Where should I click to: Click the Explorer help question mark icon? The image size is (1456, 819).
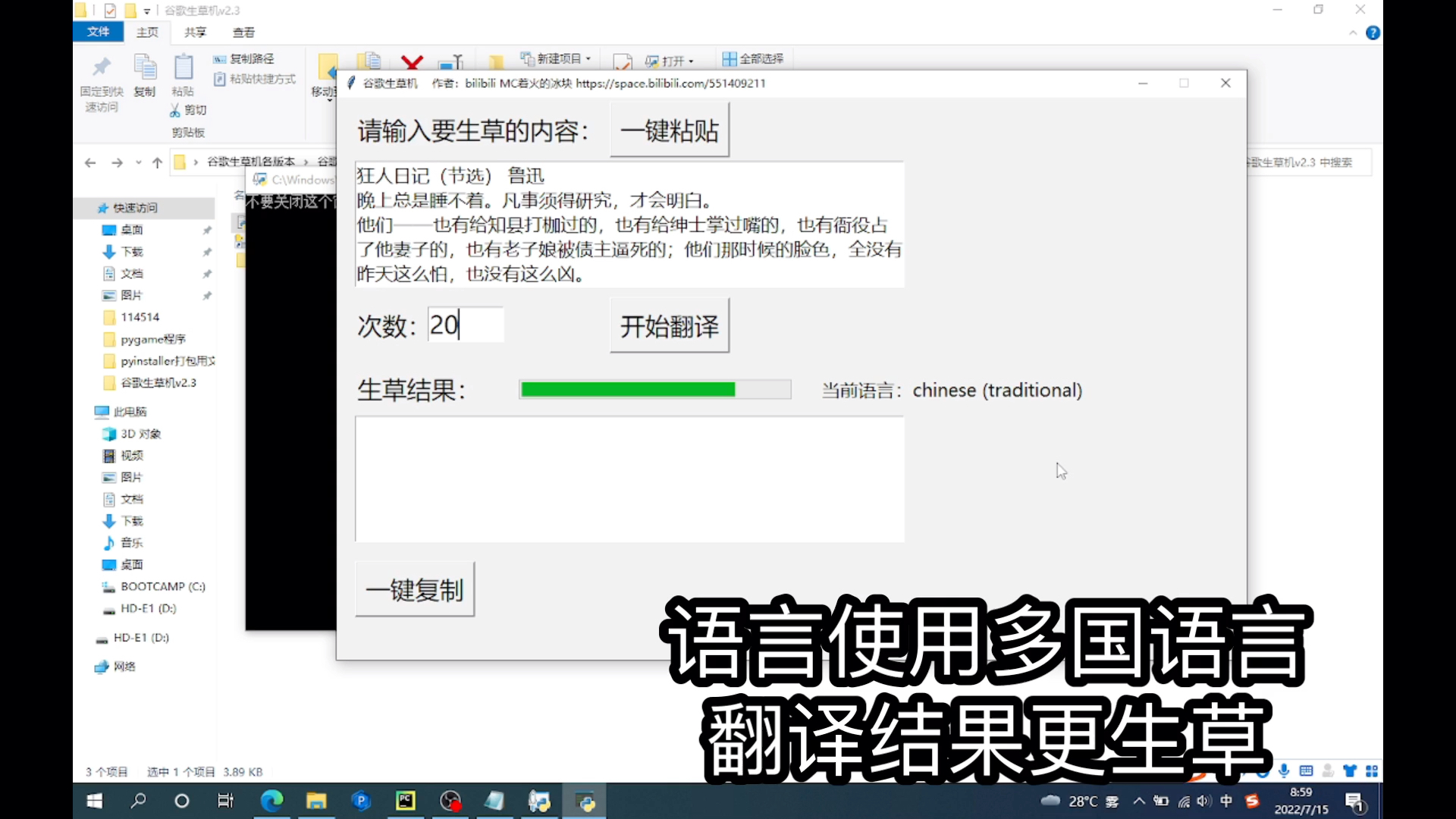1373,33
